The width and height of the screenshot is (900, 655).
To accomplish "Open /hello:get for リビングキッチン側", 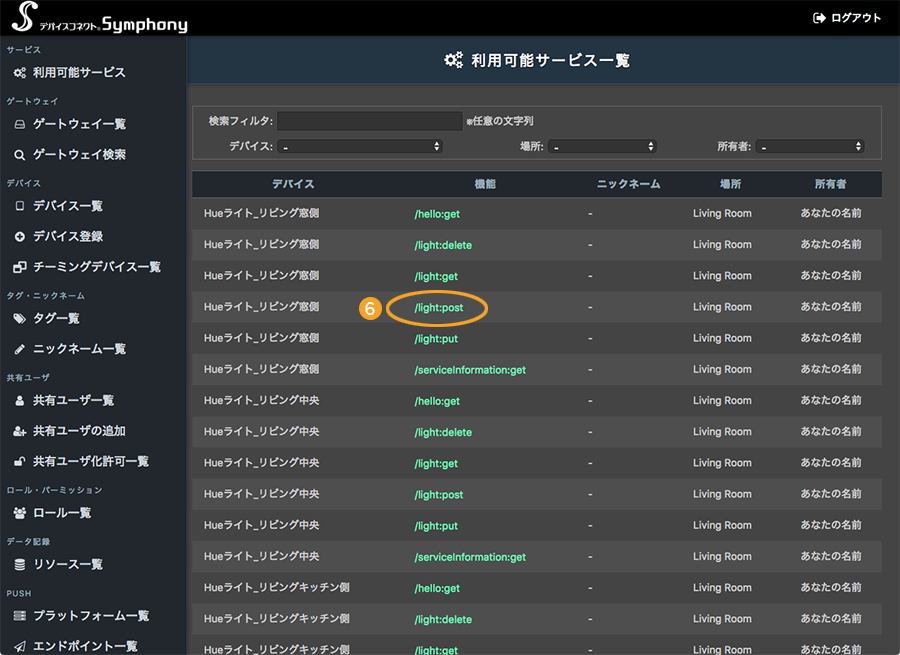I will coord(437,588).
